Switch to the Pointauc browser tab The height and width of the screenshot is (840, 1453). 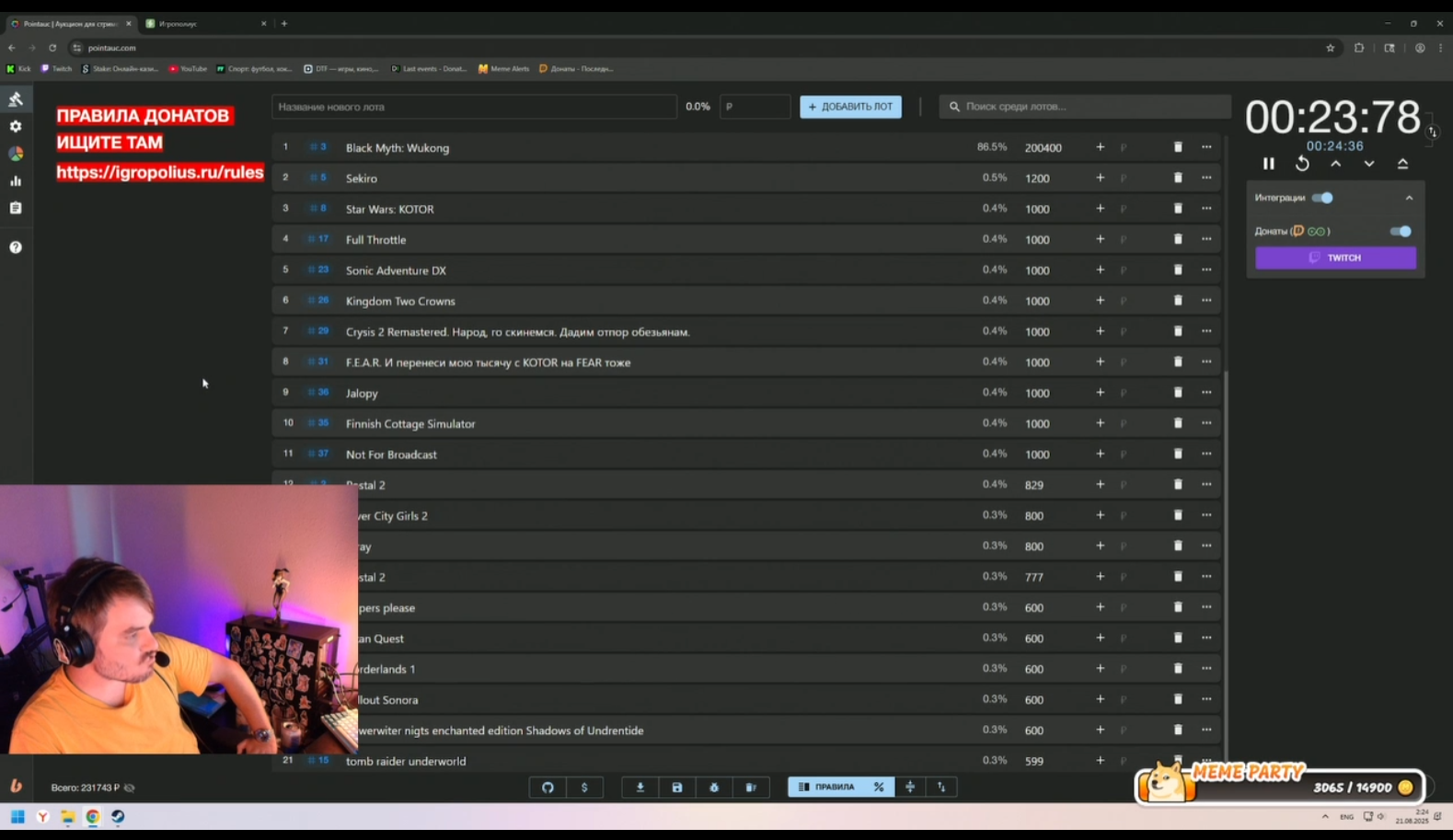click(70, 24)
